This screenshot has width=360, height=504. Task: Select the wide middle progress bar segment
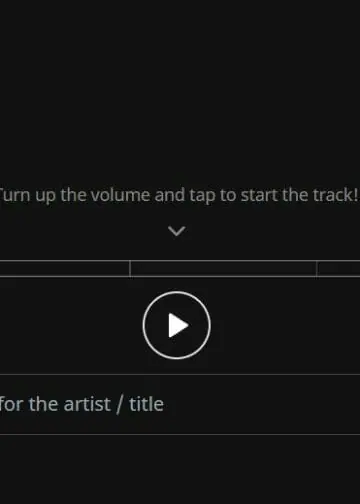click(x=223, y=268)
